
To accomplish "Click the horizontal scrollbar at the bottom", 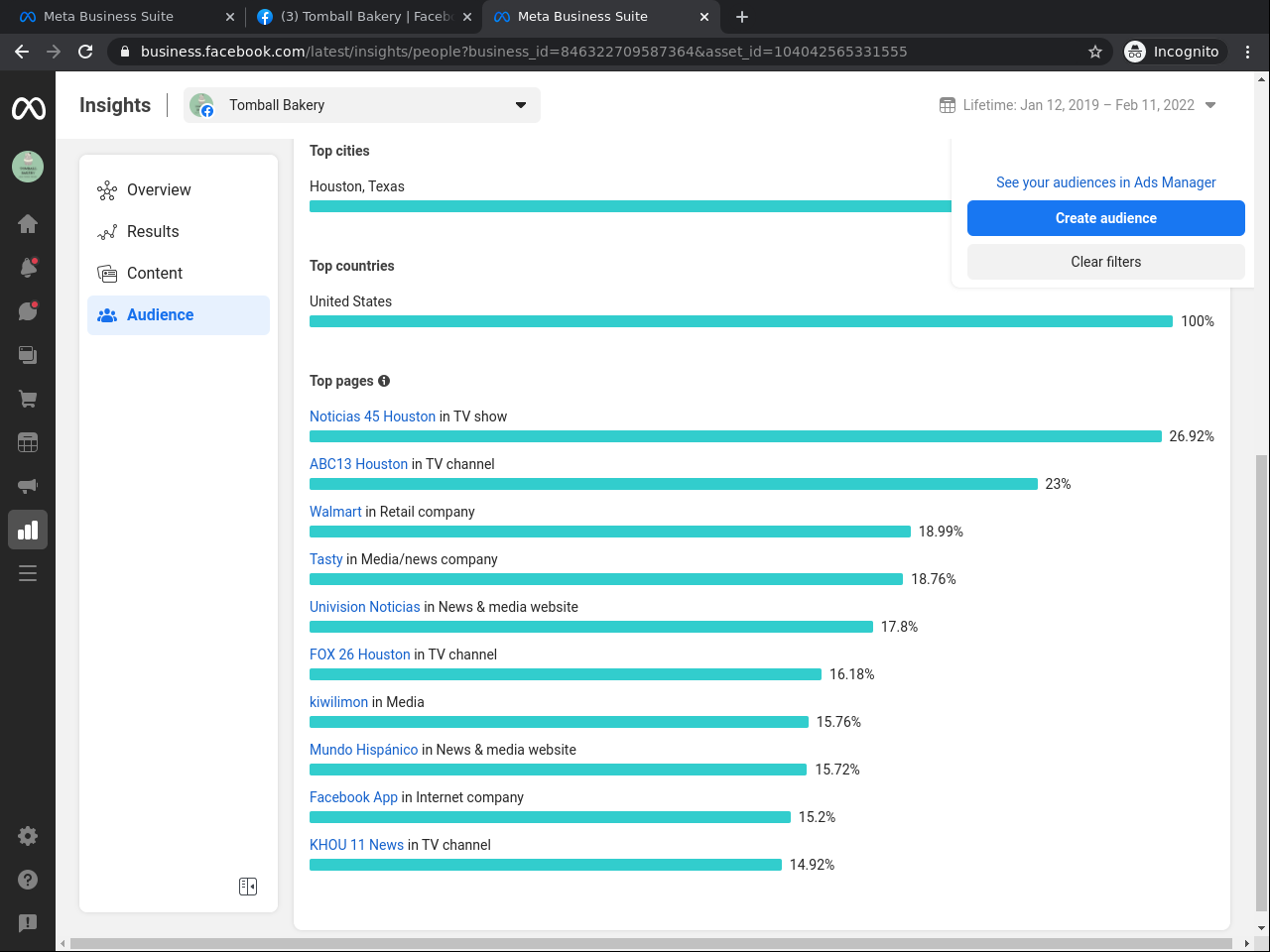I will [651, 943].
